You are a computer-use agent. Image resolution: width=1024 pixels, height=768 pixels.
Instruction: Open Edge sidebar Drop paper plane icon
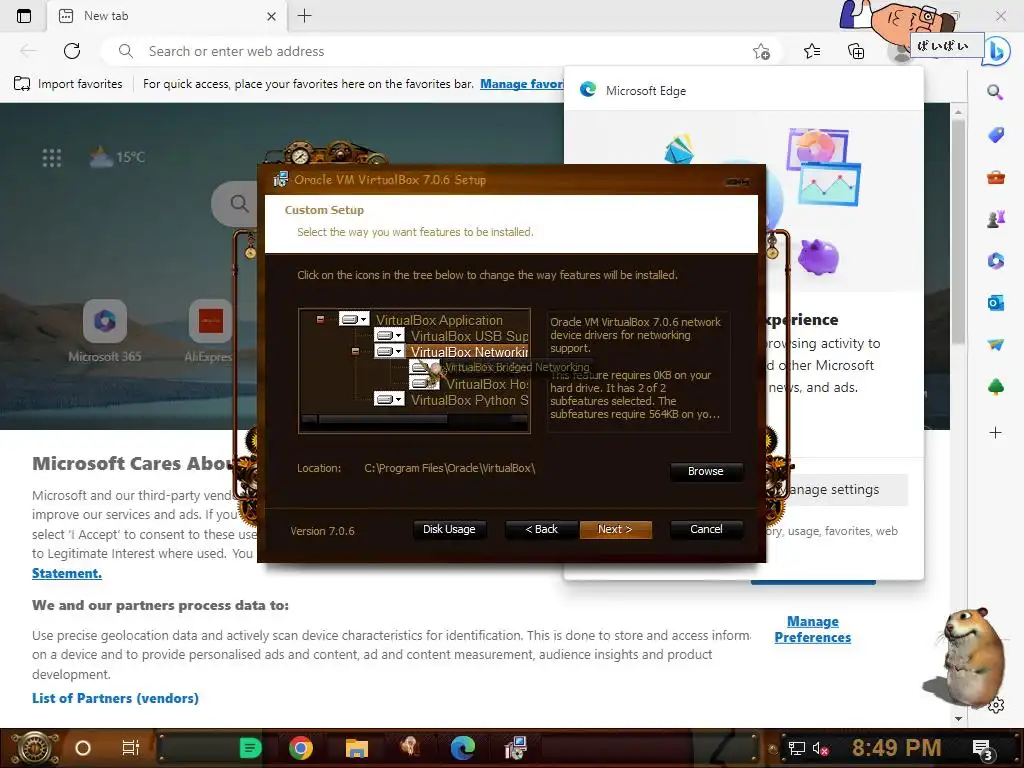[x=995, y=345]
